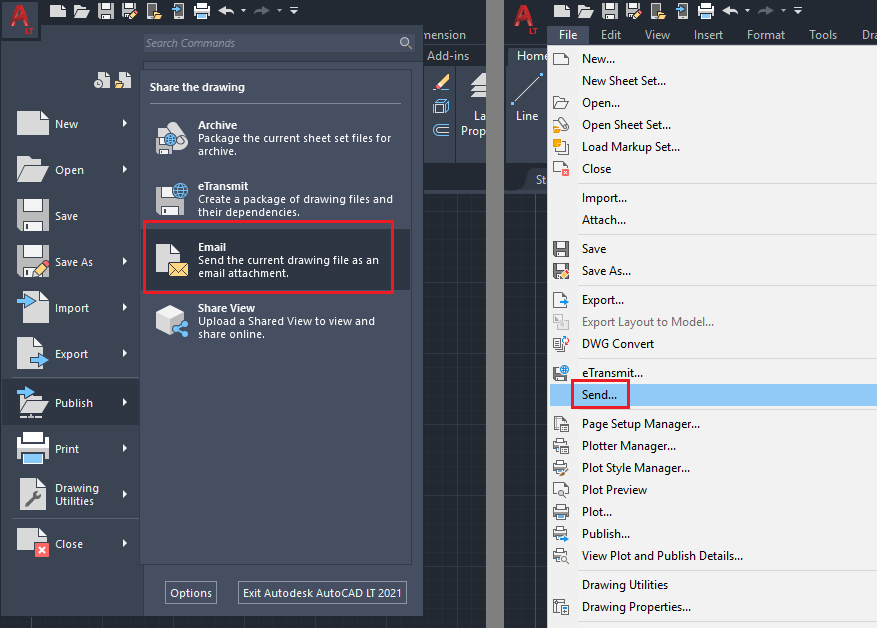Choose Send... in File menu

tap(713, 395)
